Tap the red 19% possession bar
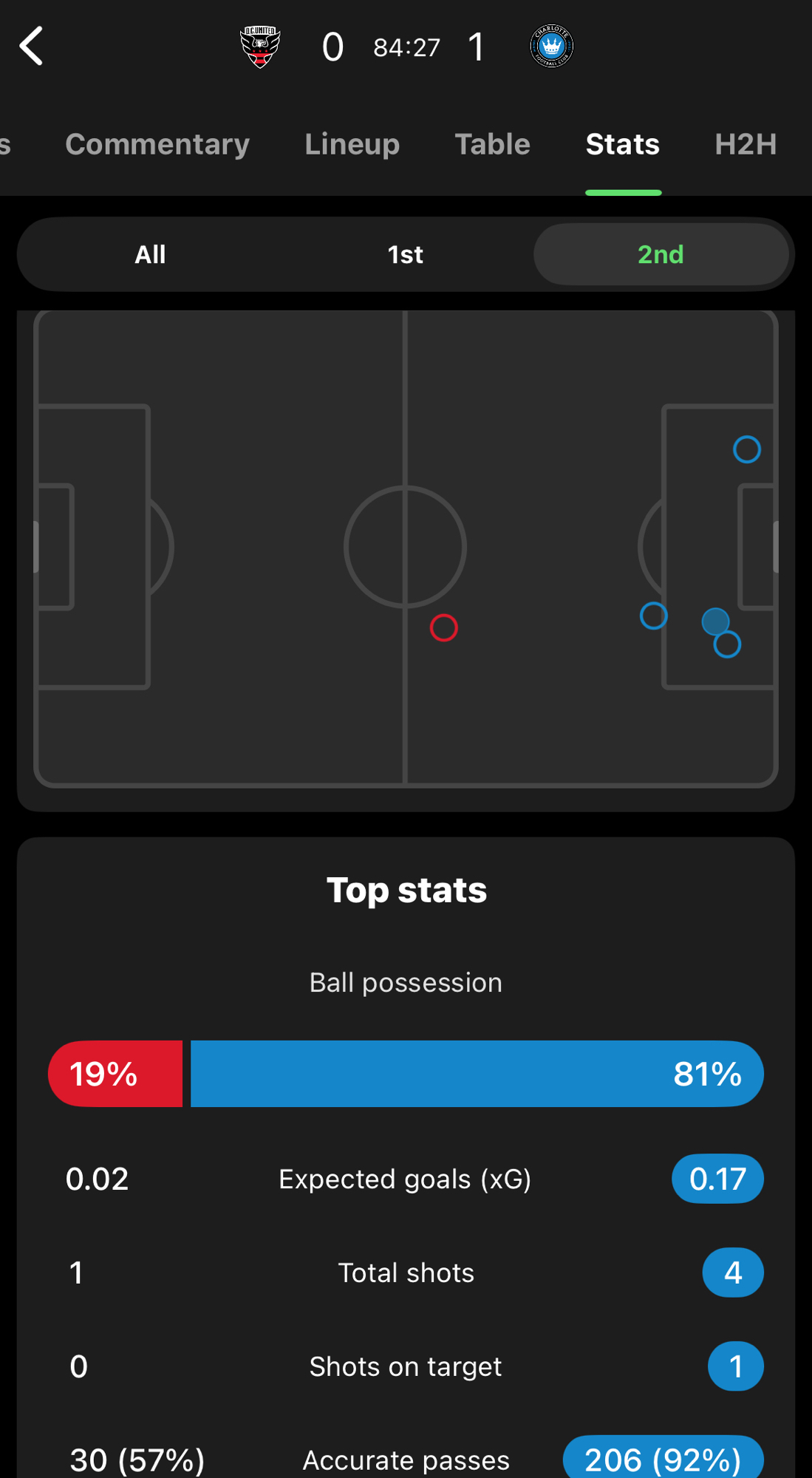812x1478 pixels. pyautogui.click(x=115, y=1074)
